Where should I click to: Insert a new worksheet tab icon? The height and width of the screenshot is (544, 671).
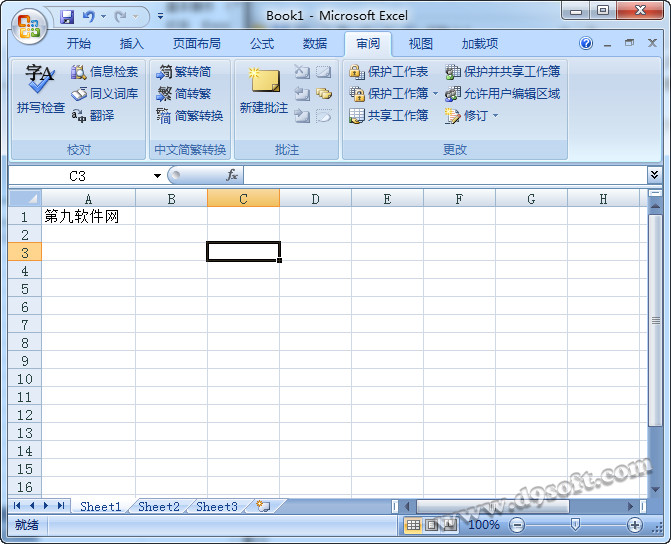click(263, 506)
